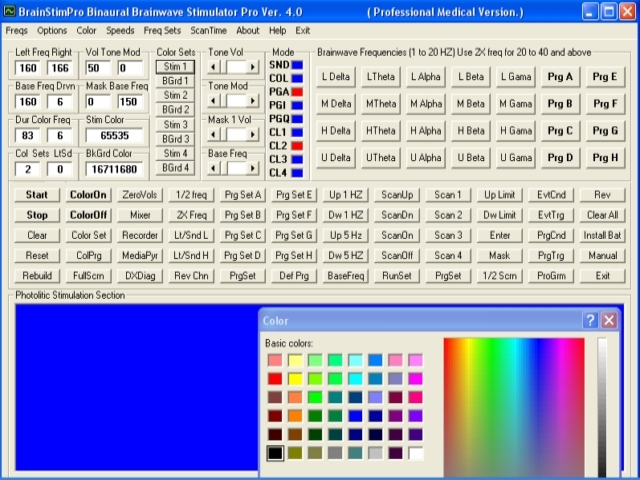Click the Mask Base Freq field showing 150
Viewport: 640px width, 480px height.
130,102
